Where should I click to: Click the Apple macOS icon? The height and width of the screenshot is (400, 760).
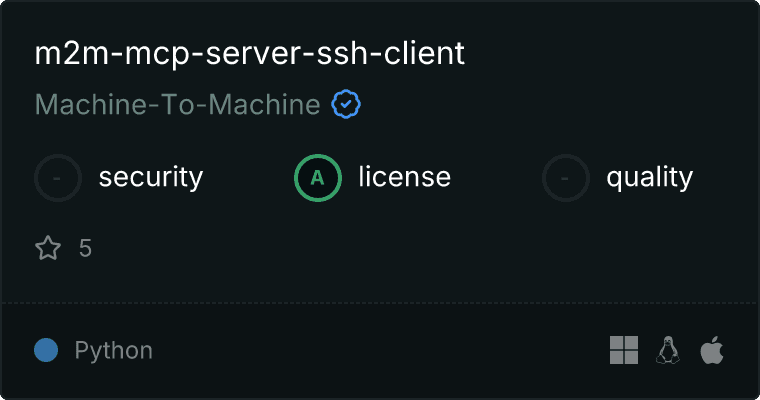point(712,350)
